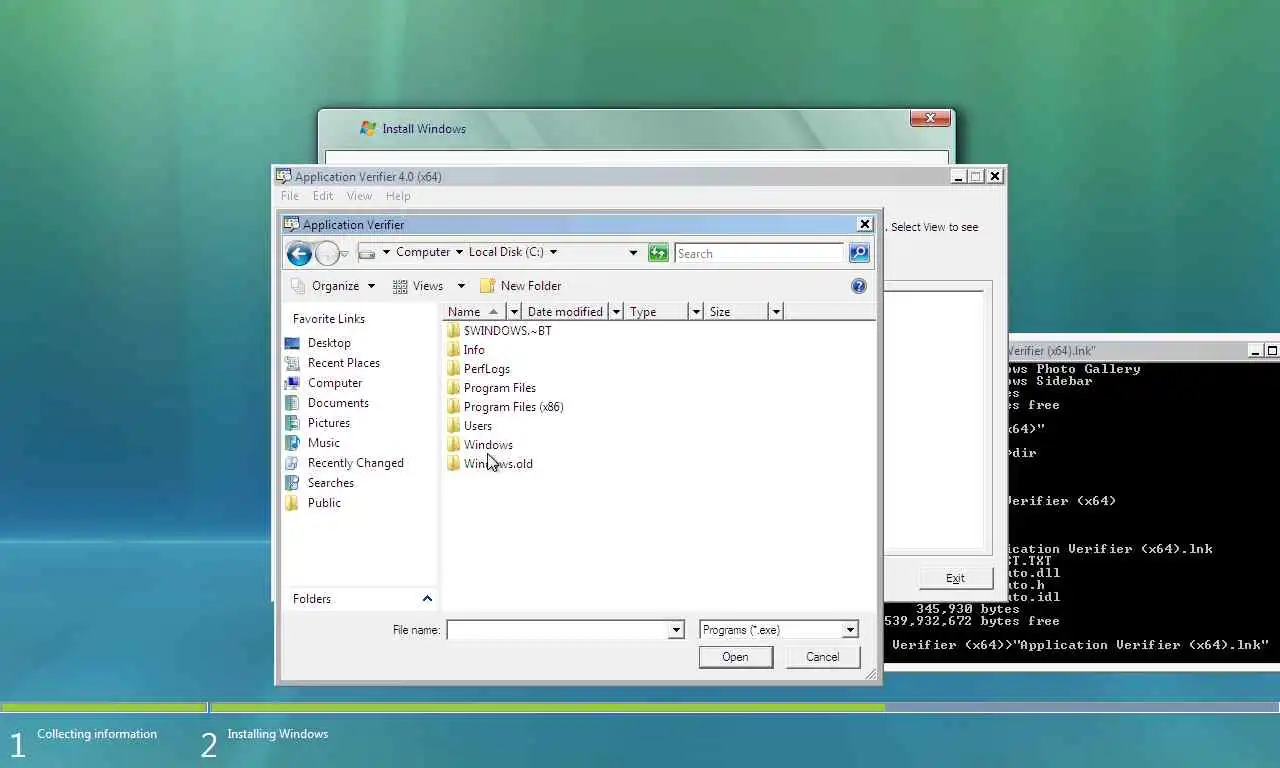Create a folder with New Folder

(x=521, y=286)
